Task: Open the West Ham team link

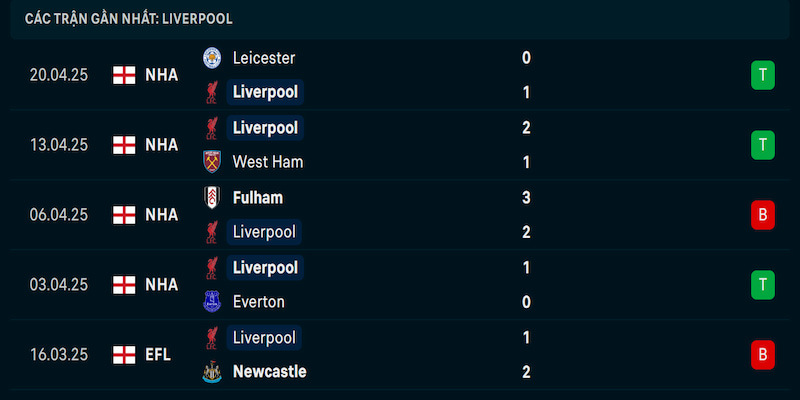Action: pos(268,162)
